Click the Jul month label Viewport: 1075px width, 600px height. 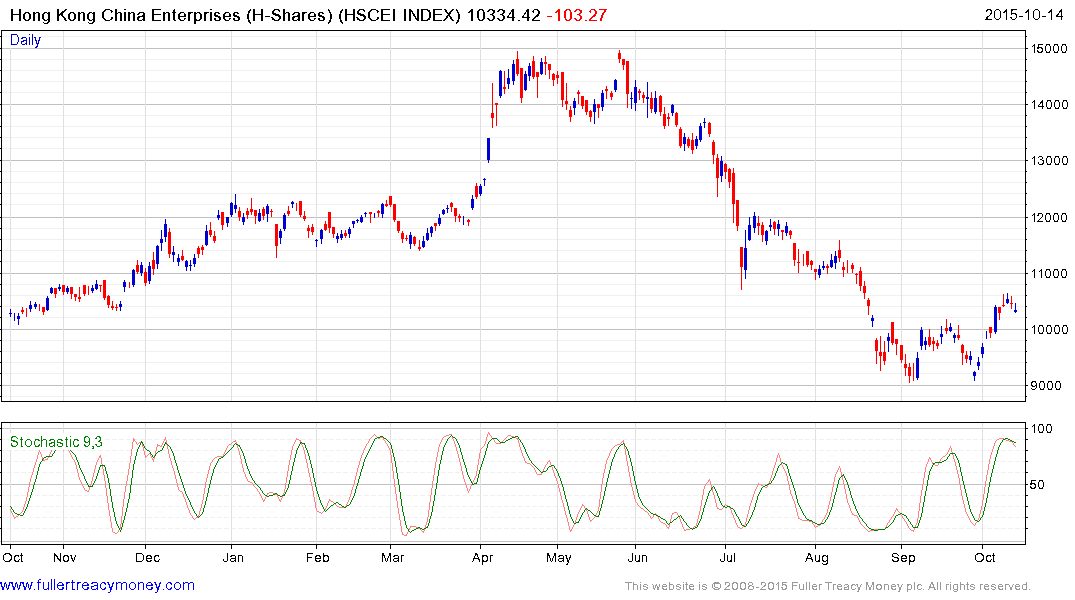(x=727, y=557)
